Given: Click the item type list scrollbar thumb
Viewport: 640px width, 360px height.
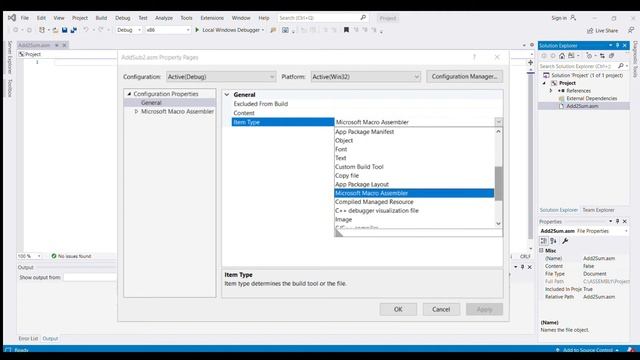Looking at the screenshot, I should [x=498, y=183].
